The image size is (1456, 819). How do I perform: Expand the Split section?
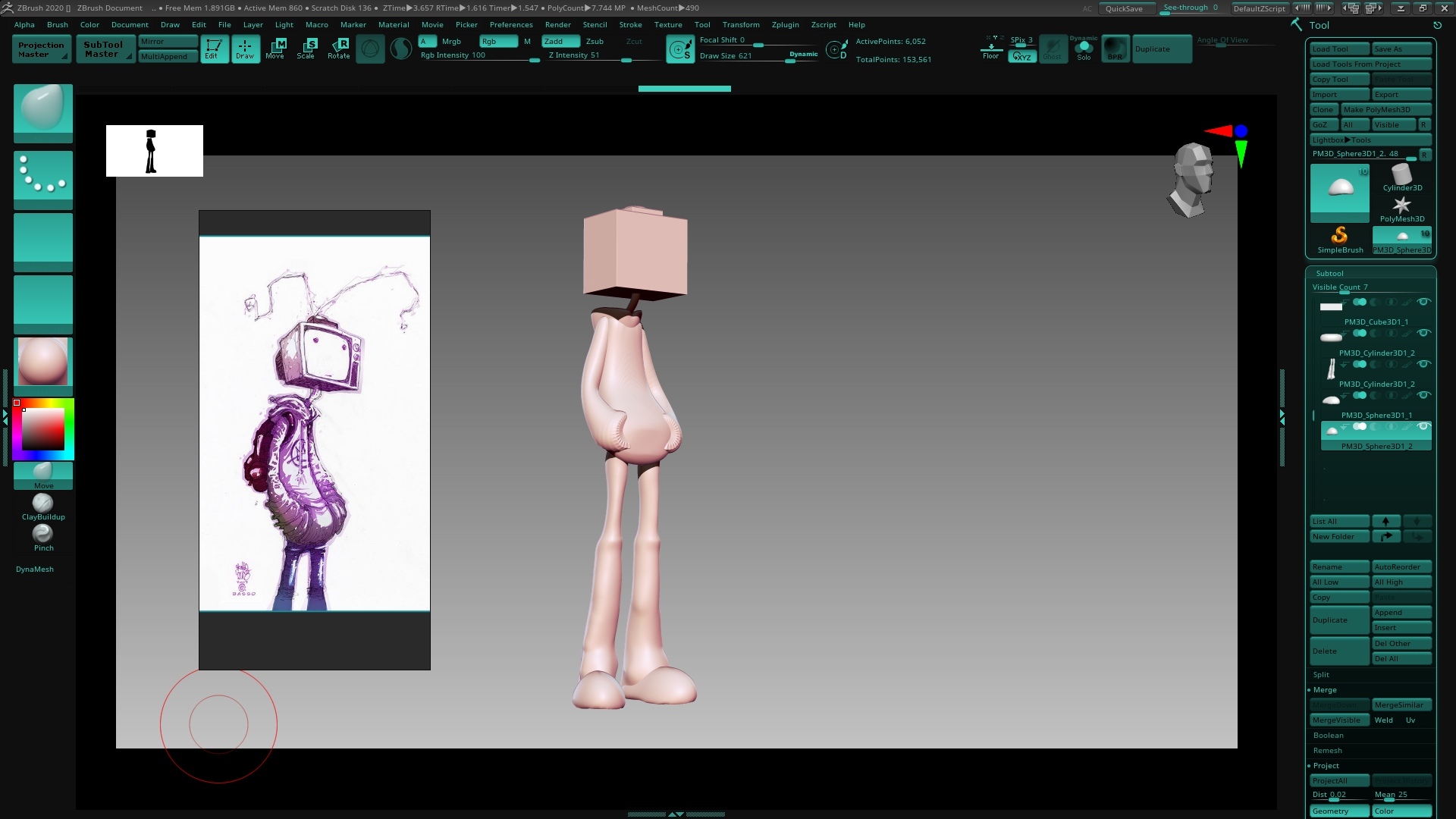pyautogui.click(x=1321, y=675)
